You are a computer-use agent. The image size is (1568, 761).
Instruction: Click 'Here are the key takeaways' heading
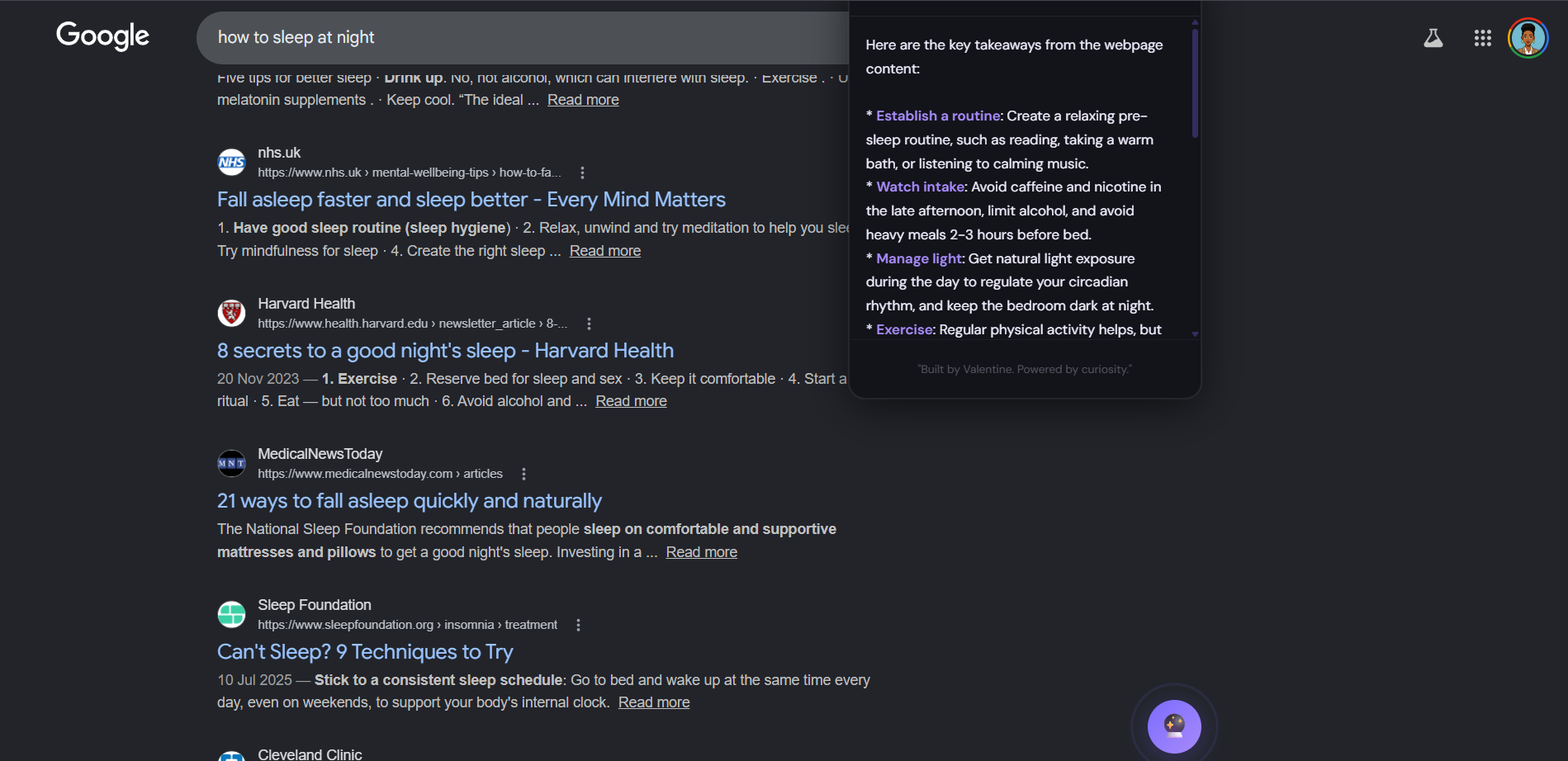[1014, 57]
